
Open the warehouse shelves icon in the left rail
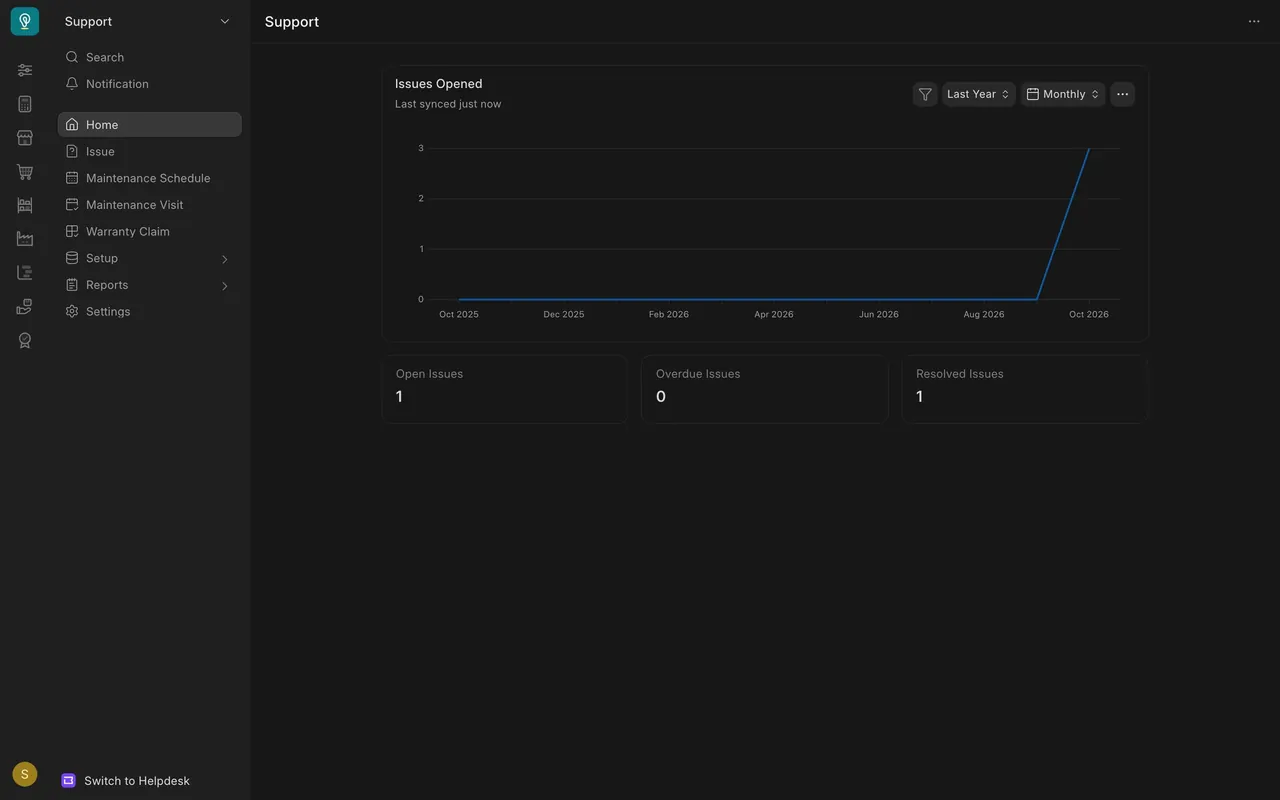pos(25,205)
